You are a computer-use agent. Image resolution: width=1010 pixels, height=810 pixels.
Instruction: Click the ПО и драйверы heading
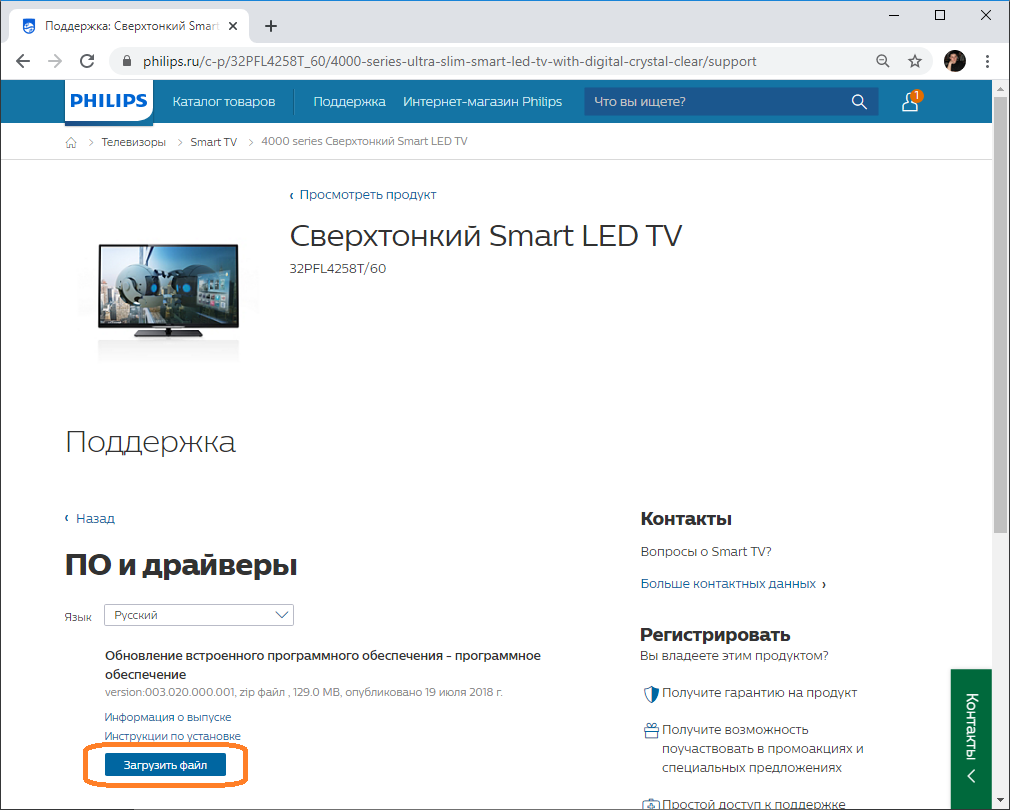tap(181, 565)
